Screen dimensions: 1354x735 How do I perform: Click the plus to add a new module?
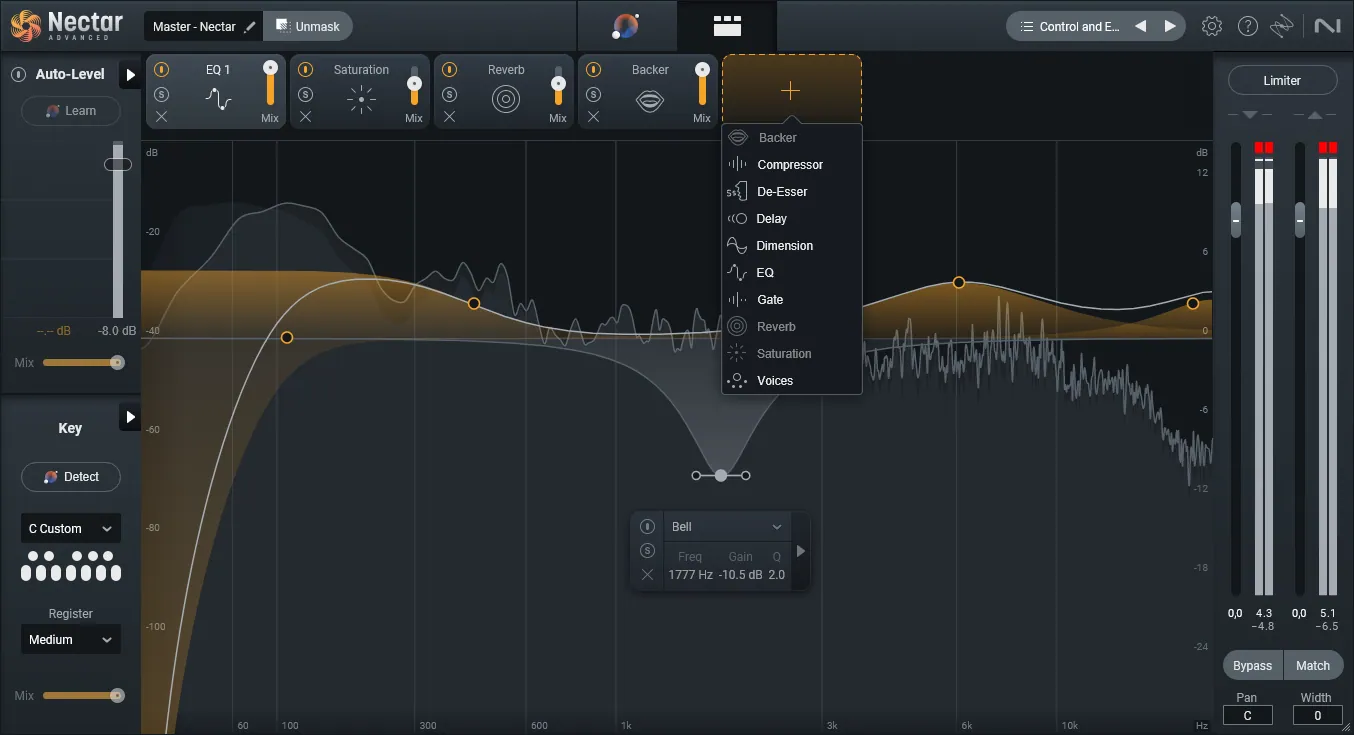pyautogui.click(x=791, y=89)
